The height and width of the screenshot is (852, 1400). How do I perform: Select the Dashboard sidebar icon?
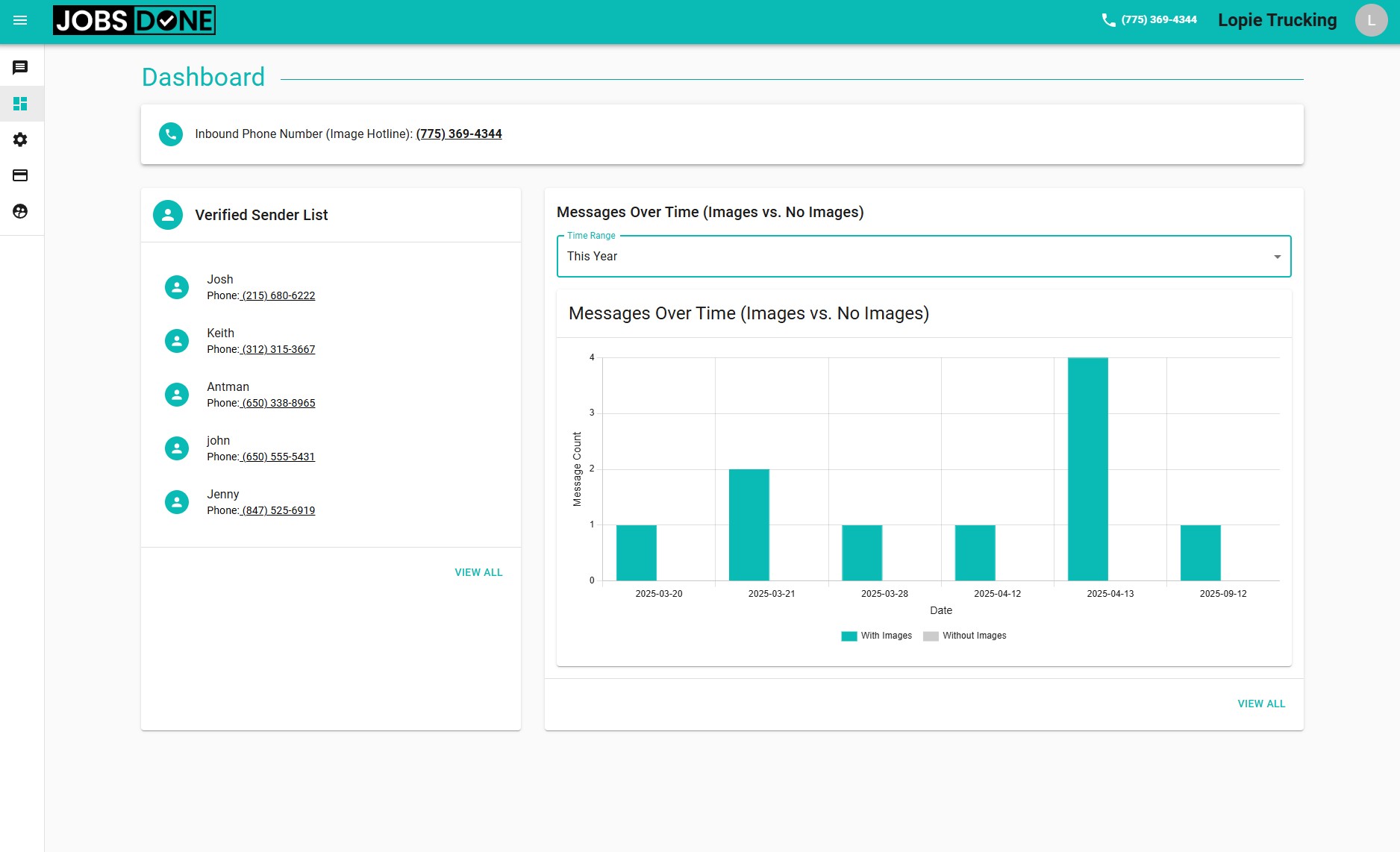point(20,104)
